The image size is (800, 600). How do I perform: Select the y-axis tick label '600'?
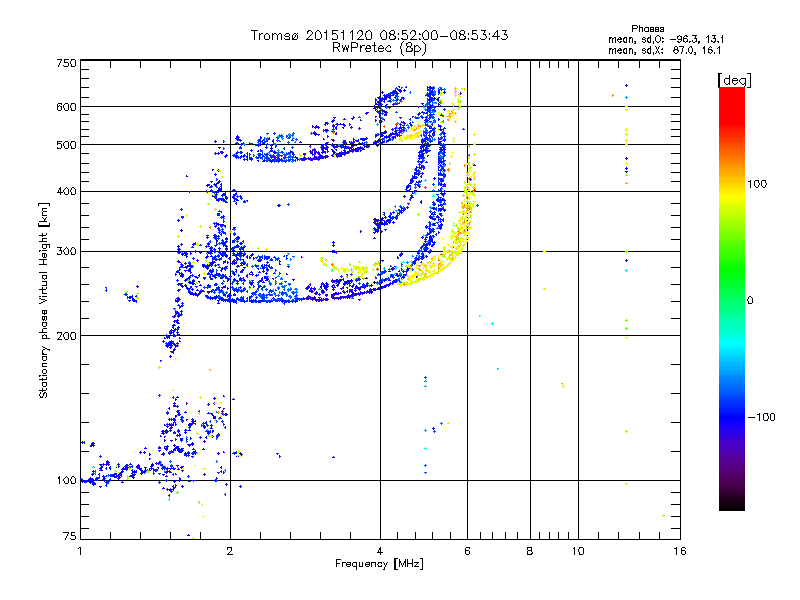(x=67, y=107)
